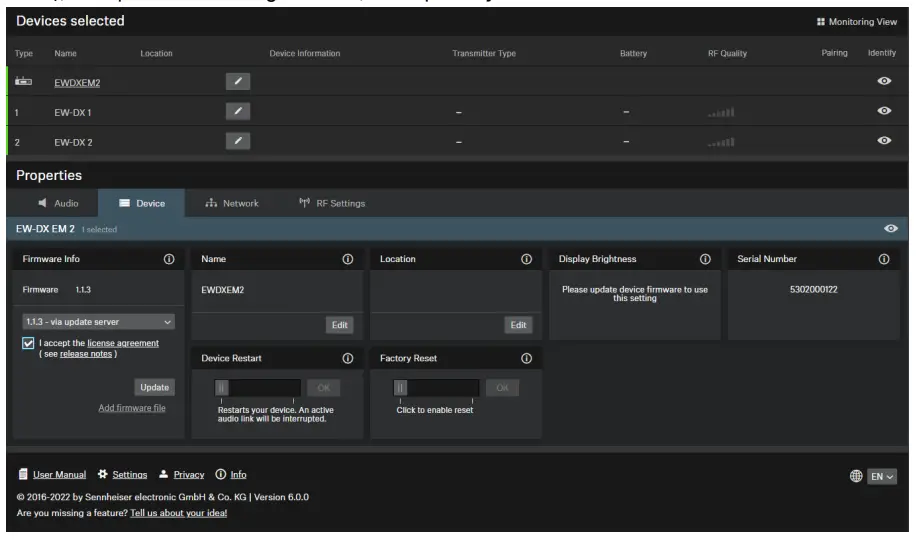
Task: Select the EW-DX 2 channel row name
Action: [74, 143]
